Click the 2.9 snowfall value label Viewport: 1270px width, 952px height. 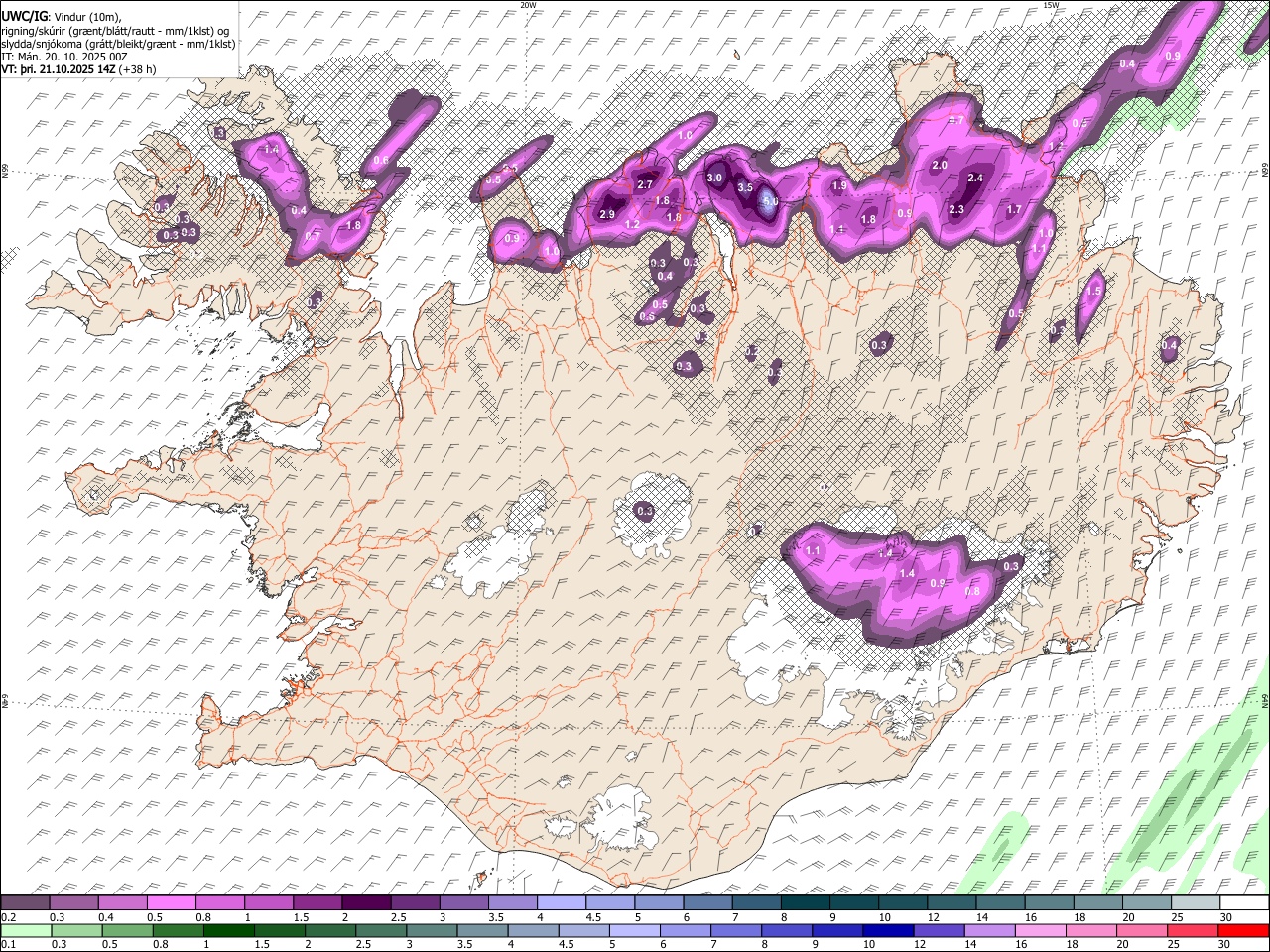click(x=608, y=215)
